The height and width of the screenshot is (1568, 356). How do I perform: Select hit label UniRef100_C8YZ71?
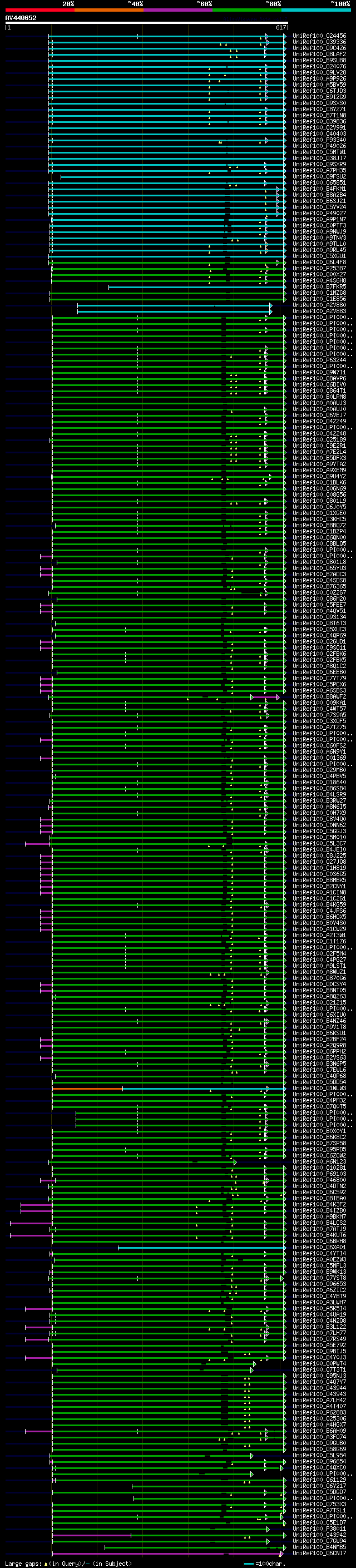point(319,109)
